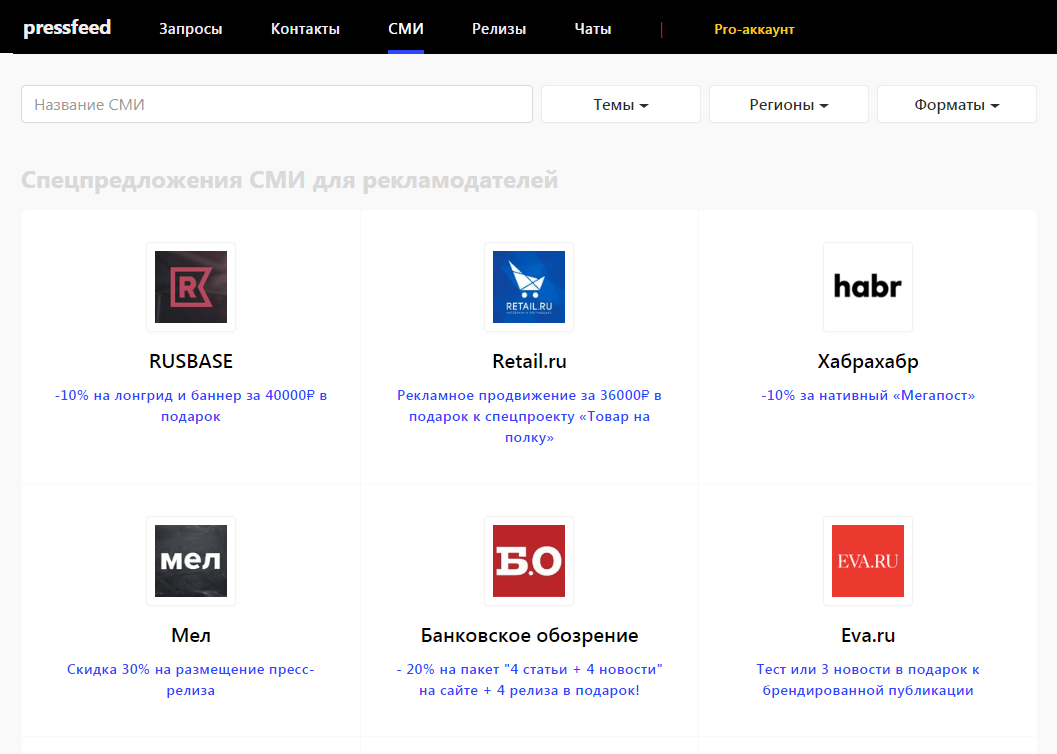Switch to the Релизы tab
The width and height of the screenshot is (1057, 754).
pyautogui.click(x=499, y=29)
